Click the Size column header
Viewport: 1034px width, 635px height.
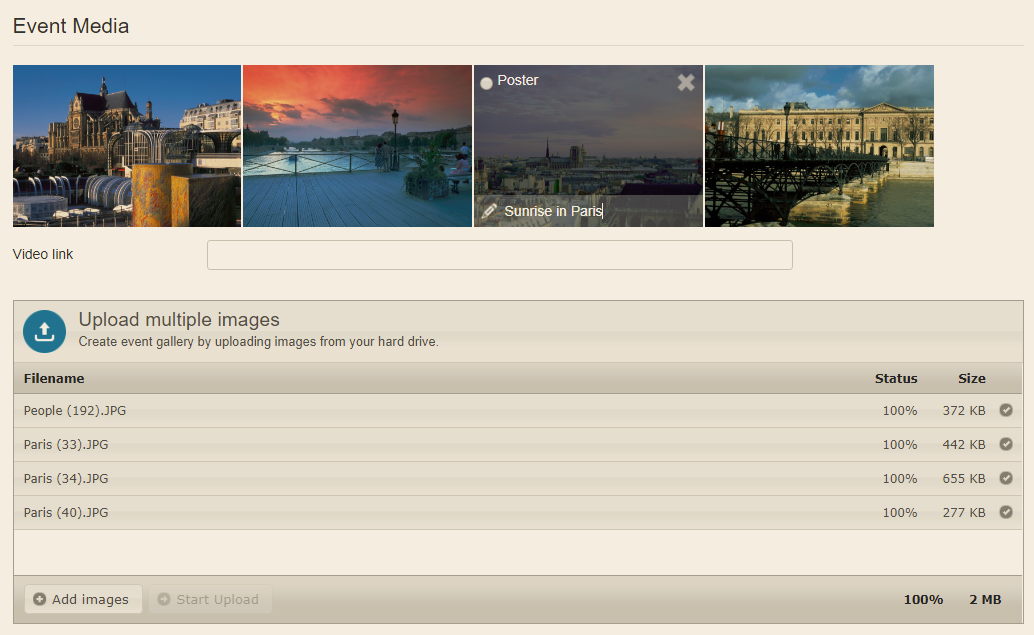[971, 378]
